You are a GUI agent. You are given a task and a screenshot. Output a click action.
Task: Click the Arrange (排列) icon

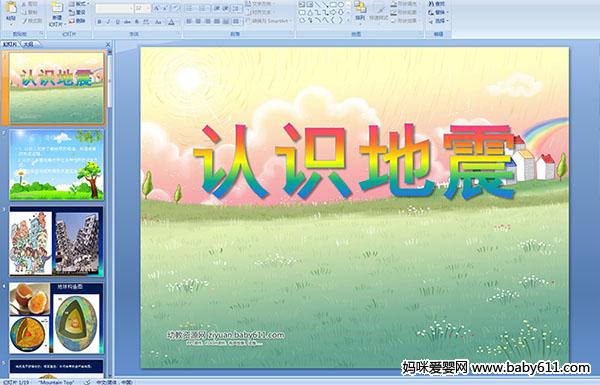[360, 8]
